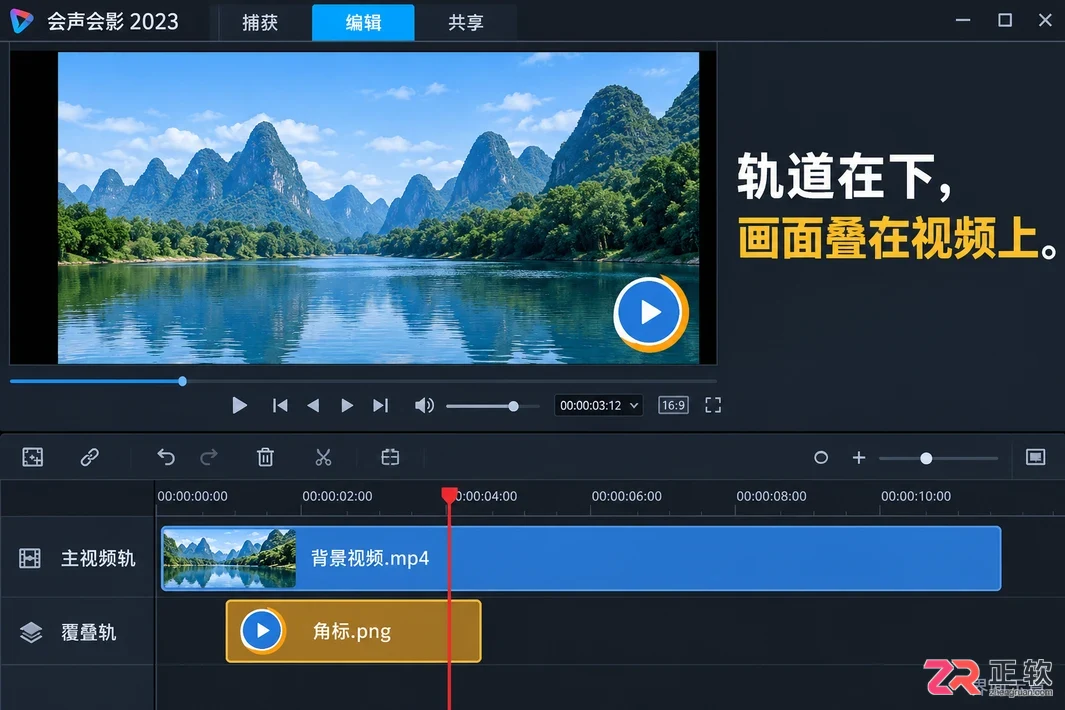Step forward one frame

coord(346,406)
